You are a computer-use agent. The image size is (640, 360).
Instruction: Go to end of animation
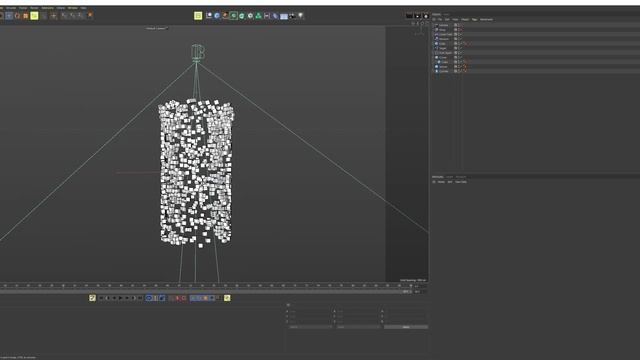tap(140, 298)
